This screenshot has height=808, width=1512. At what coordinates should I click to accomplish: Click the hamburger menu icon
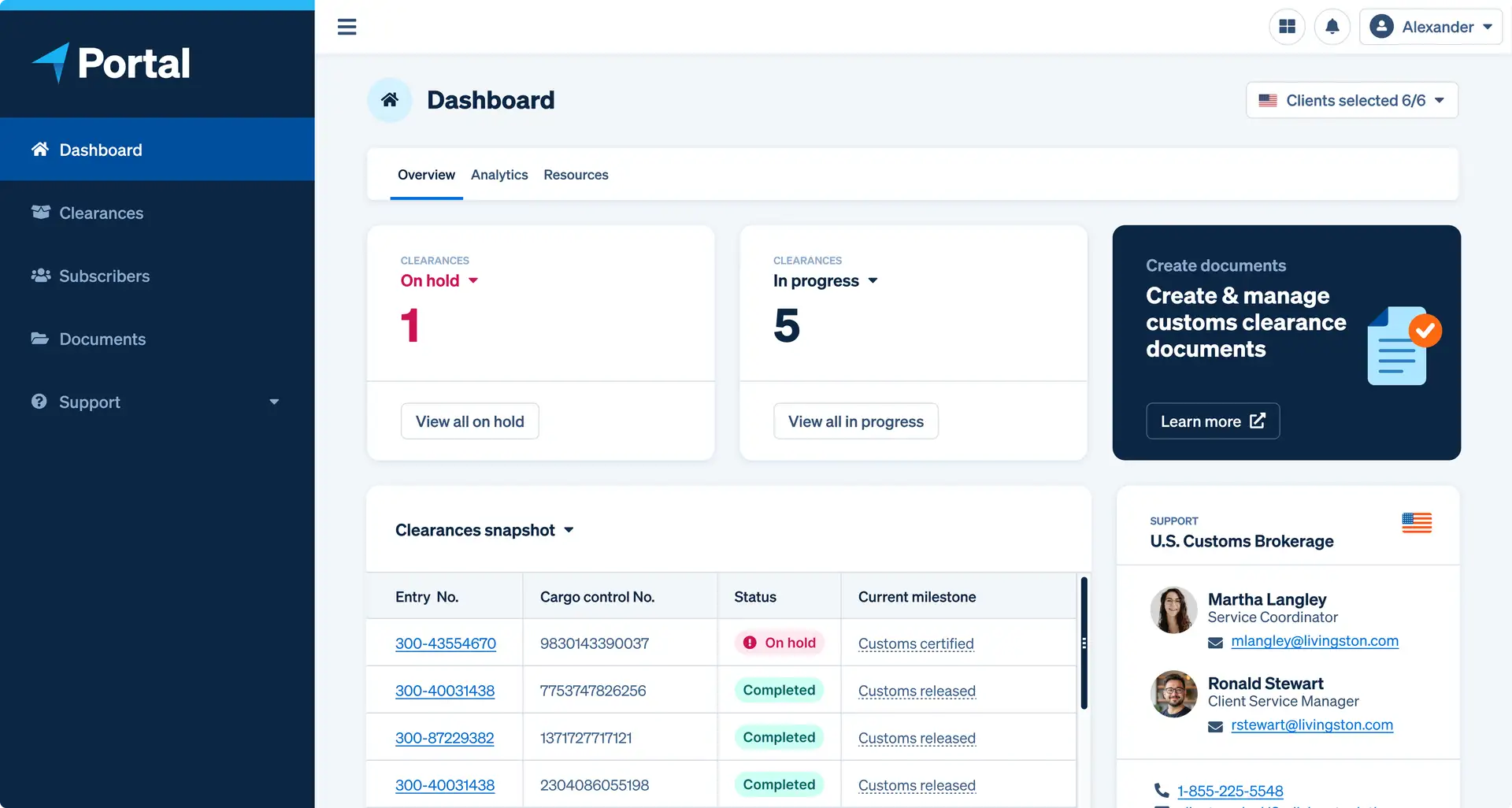click(x=346, y=27)
